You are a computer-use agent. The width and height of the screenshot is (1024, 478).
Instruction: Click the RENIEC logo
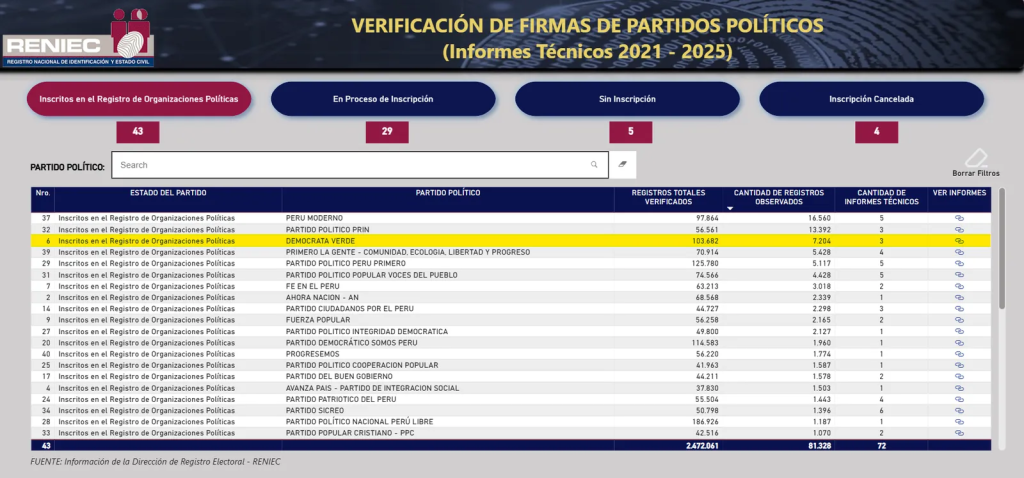pos(78,38)
